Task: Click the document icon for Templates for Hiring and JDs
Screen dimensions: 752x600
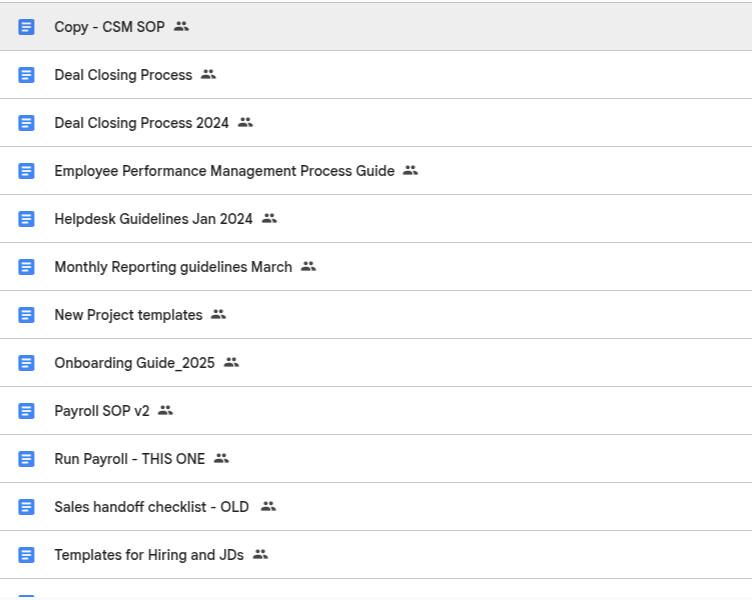Action: pos(27,555)
